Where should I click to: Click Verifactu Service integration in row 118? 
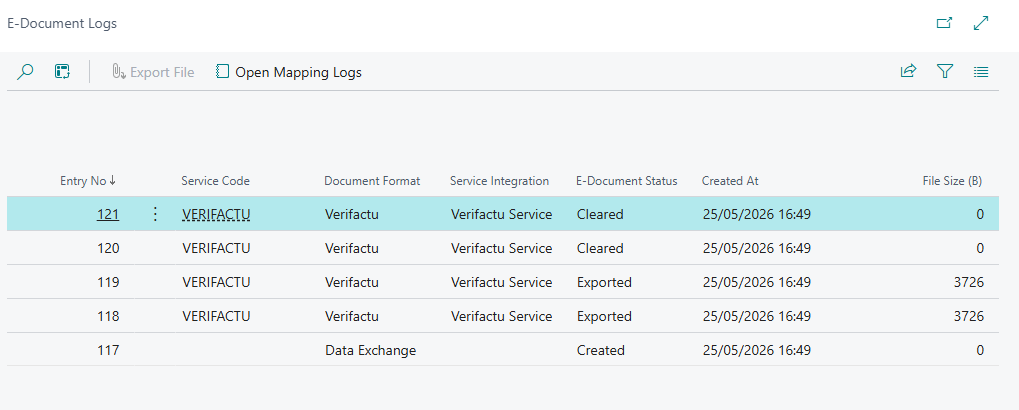click(502, 316)
